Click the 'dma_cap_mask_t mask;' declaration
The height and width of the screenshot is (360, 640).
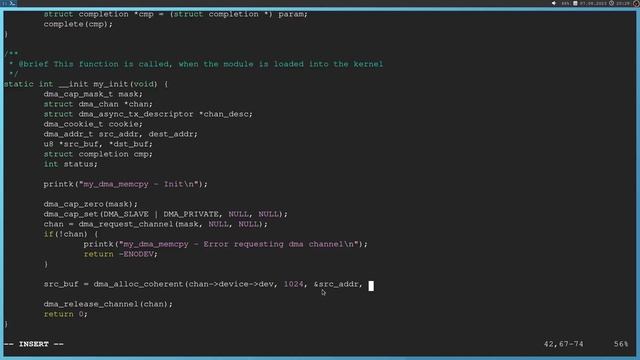(x=93, y=94)
